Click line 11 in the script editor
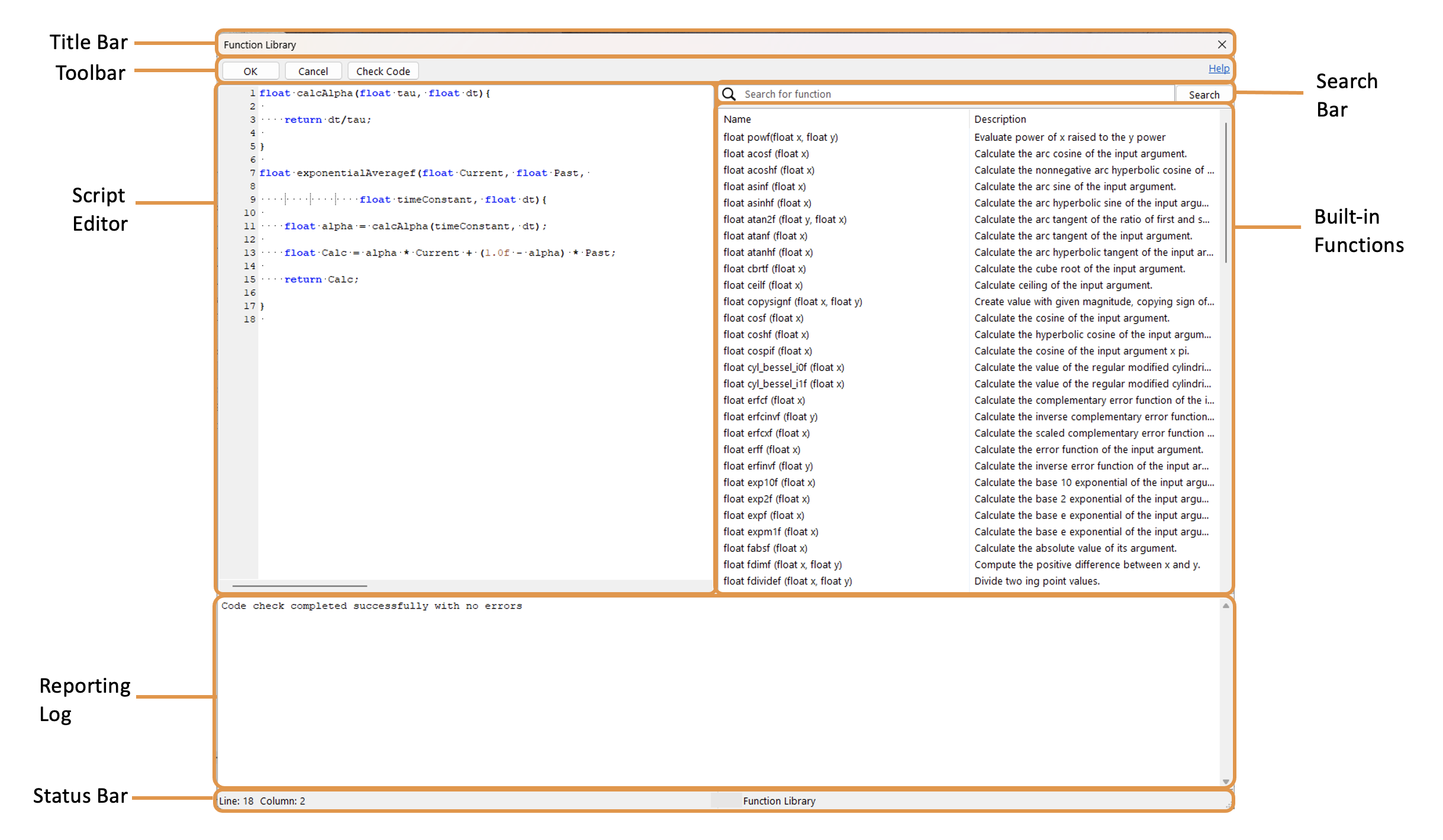The width and height of the screenshot is (1443, 840). (414, 226)
